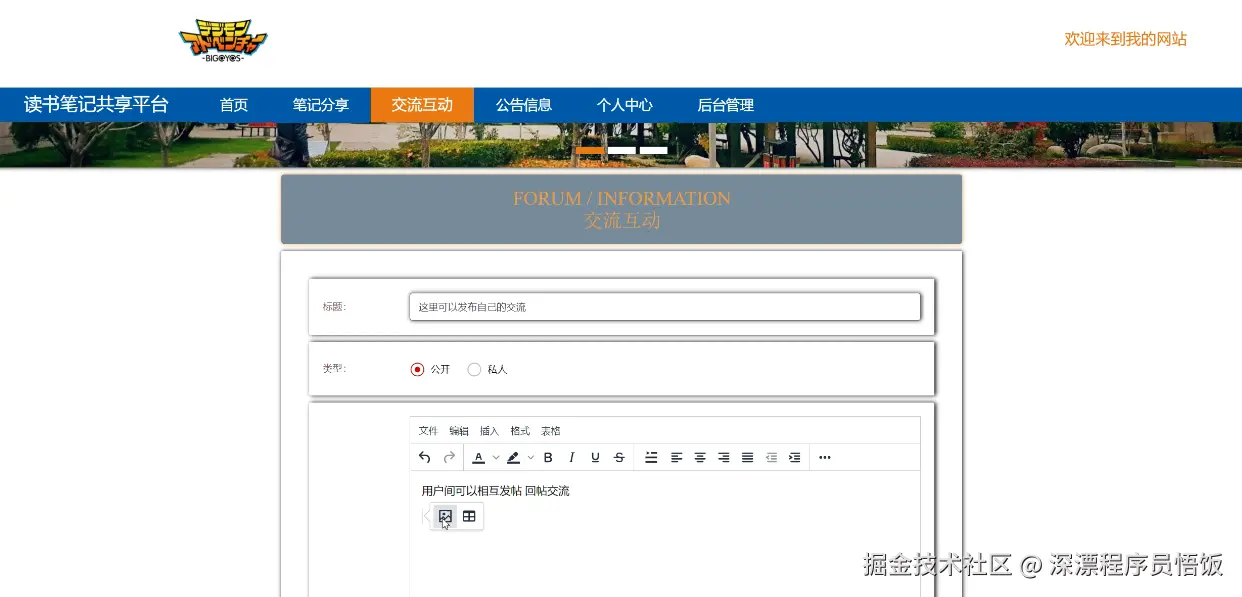Open the highlight color dropdown arrow

[x=530, y=457]
